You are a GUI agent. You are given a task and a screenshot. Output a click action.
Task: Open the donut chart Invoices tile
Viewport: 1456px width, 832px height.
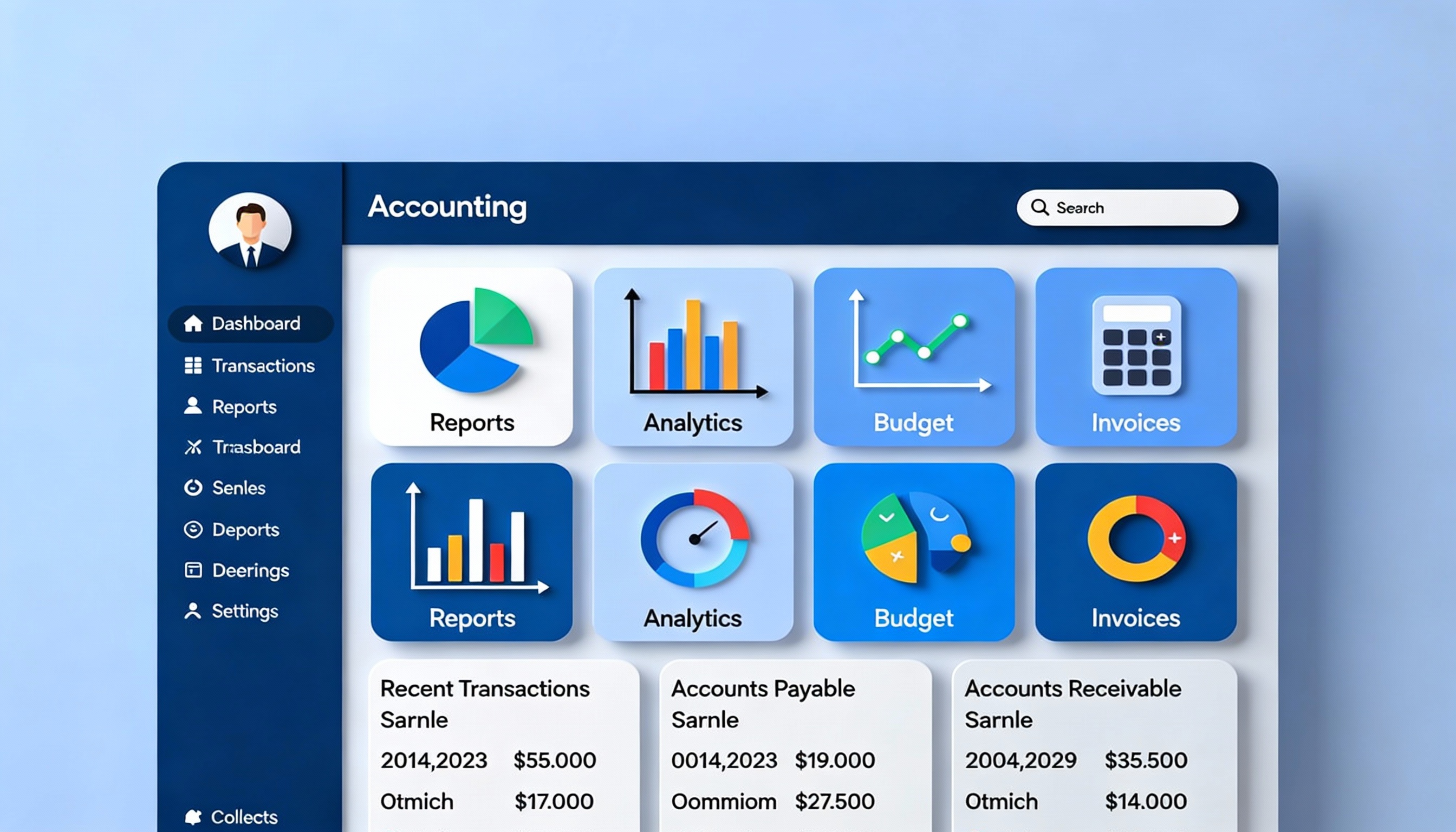pos(1135,551)
